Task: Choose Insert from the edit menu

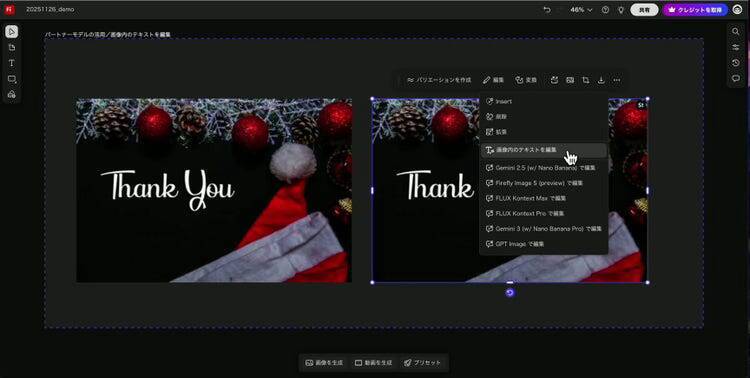Action: (x=544, y=101)
